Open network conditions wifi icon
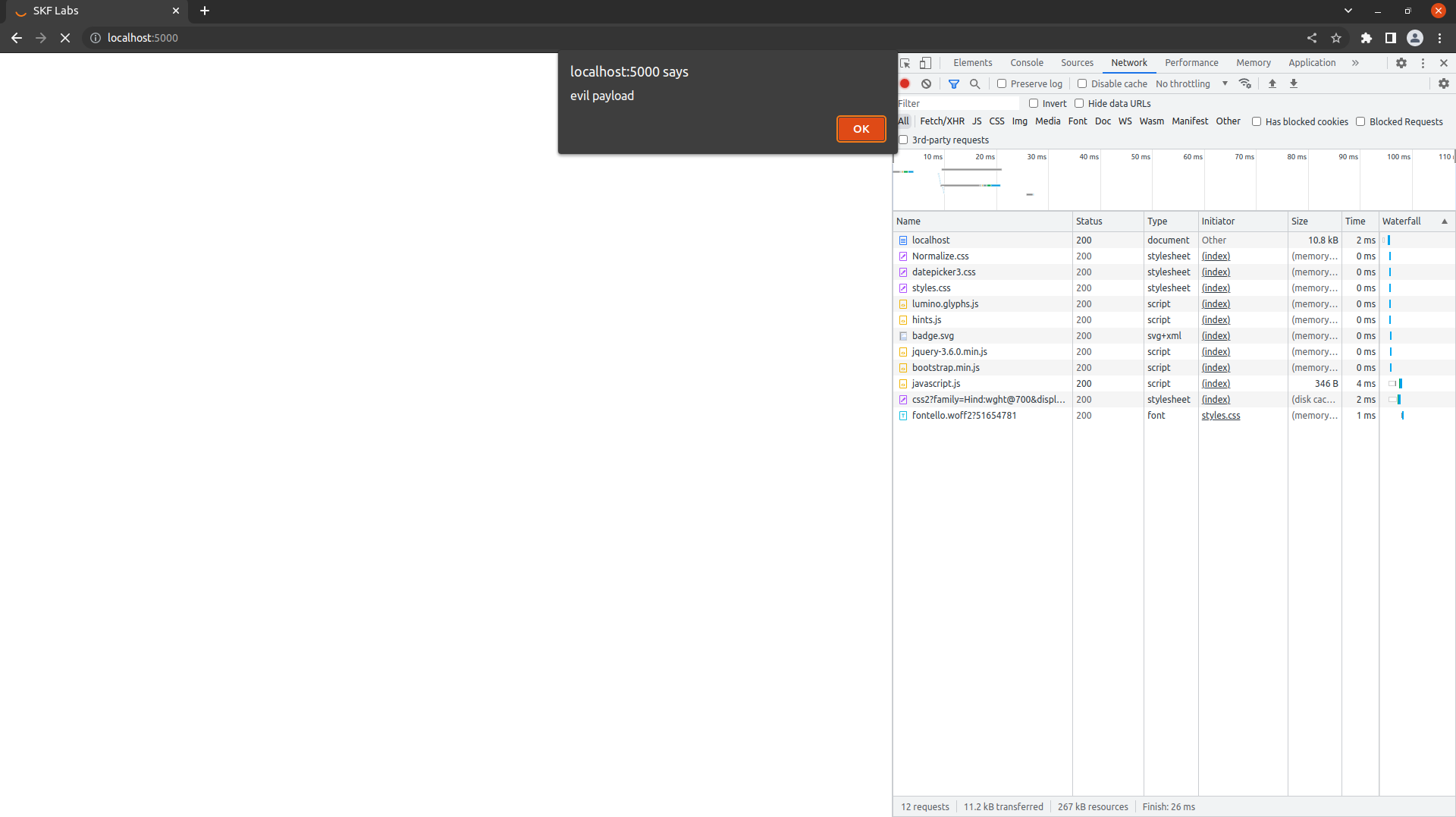This screenshot has width=1456, height=817. click(1245, 83)
